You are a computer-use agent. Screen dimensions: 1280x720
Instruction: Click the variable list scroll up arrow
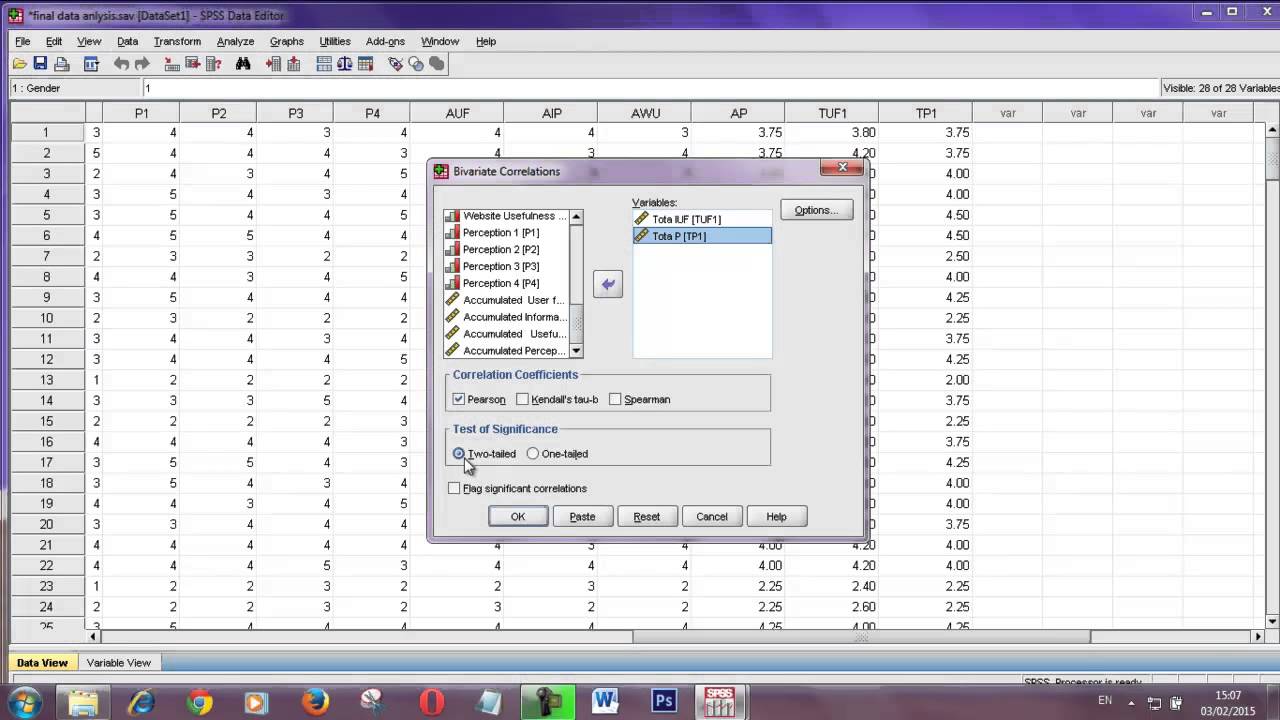pos(576,217)
